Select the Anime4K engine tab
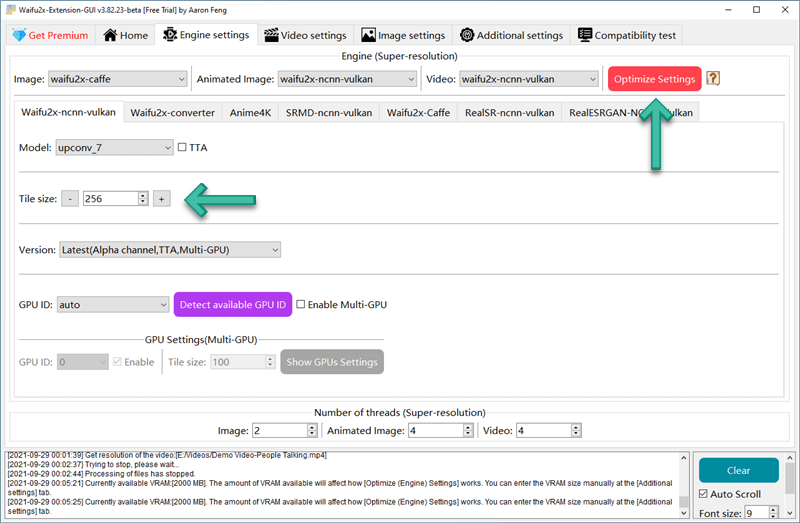Screen dimensions: 800x523 [x=250, y=113]
